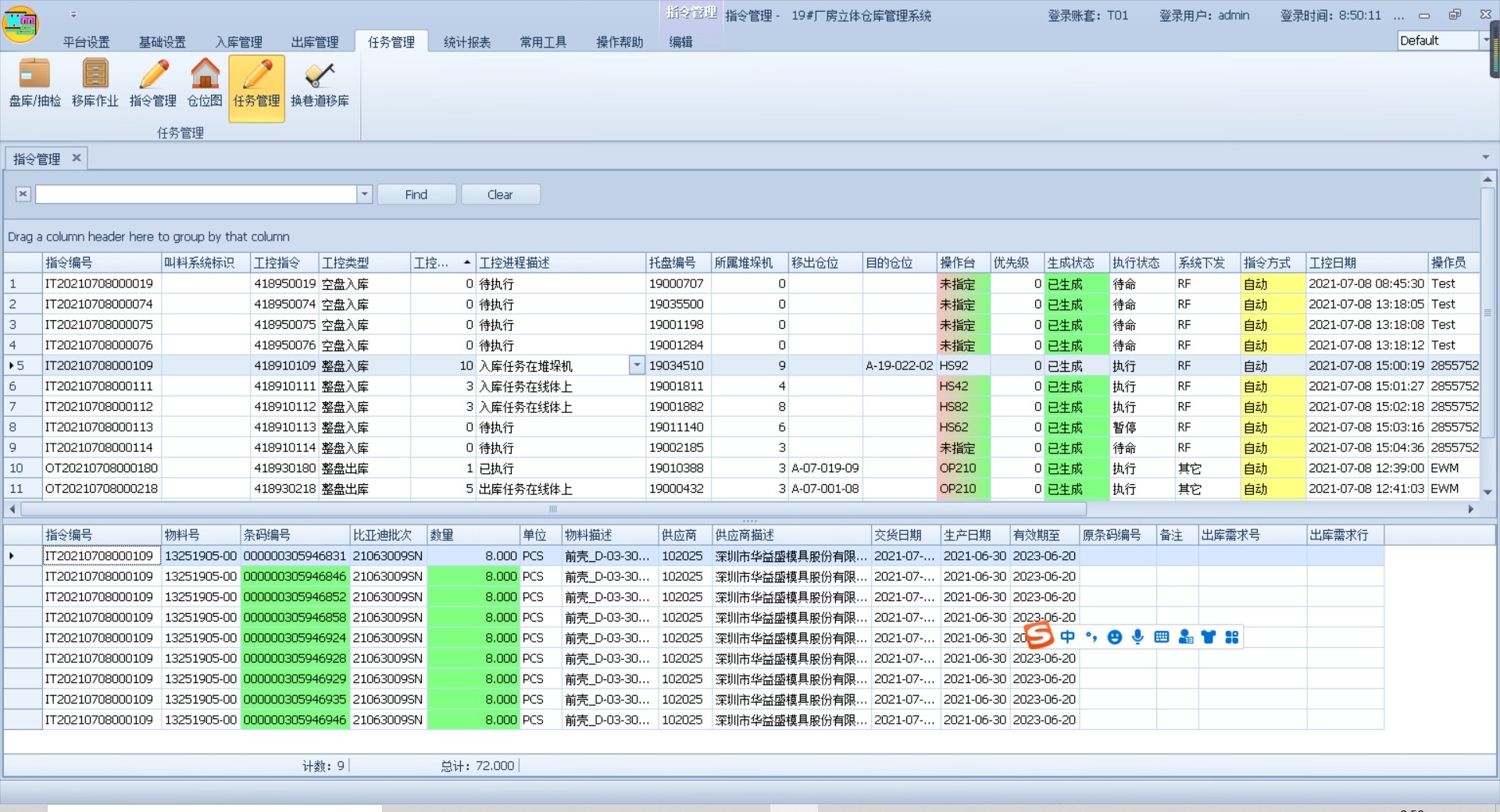This screenshot has height=812, width=1500.
Task: Sort by 执行状态 column header
Action: (1141, 262)
